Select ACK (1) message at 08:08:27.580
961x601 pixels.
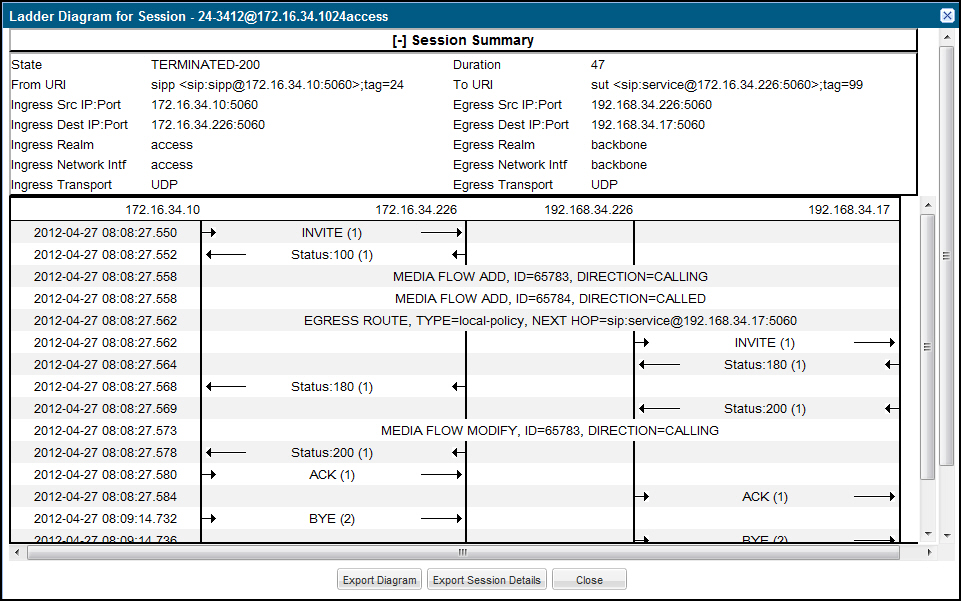pos(332,475)
